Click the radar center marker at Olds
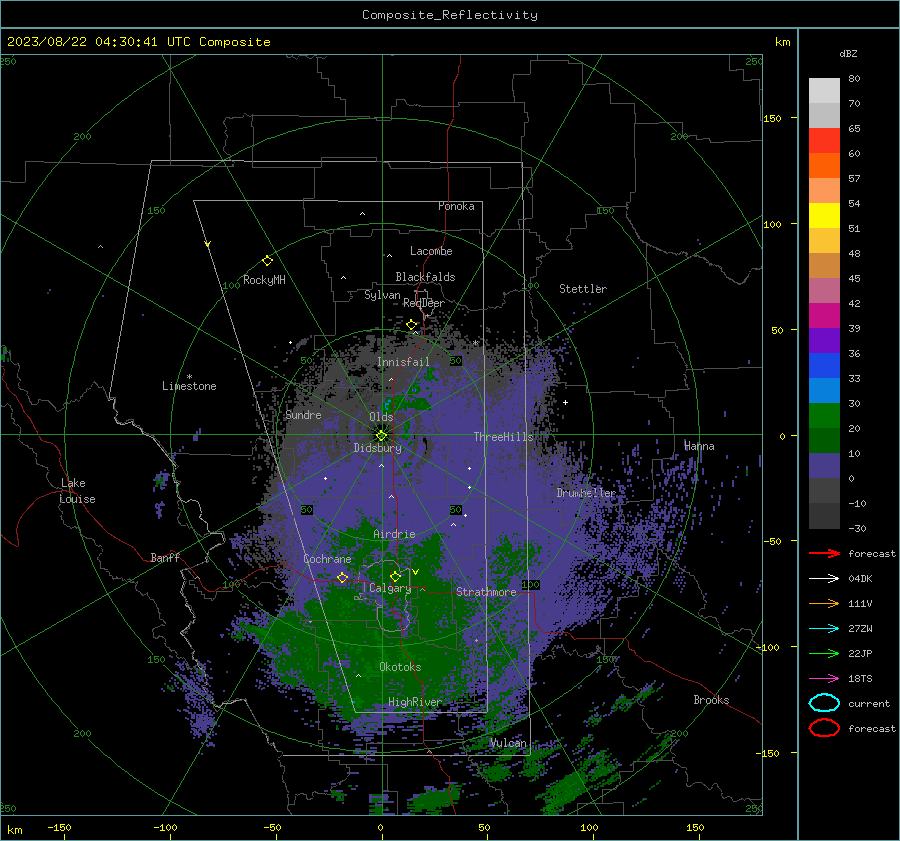Image resolution: width=900 pixels, height=841 pixels. [x=381, y=435]
